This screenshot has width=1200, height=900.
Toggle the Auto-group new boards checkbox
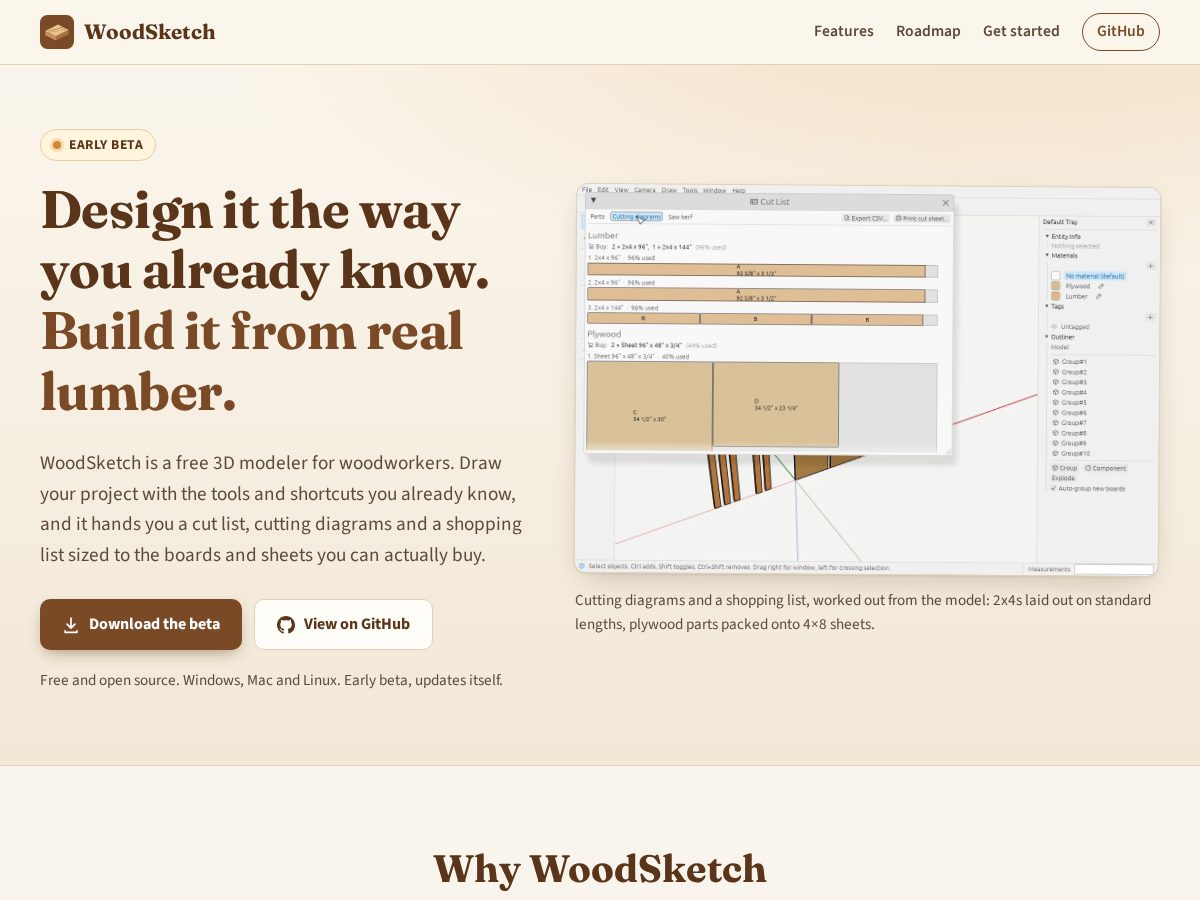(x=1053, y=488)
